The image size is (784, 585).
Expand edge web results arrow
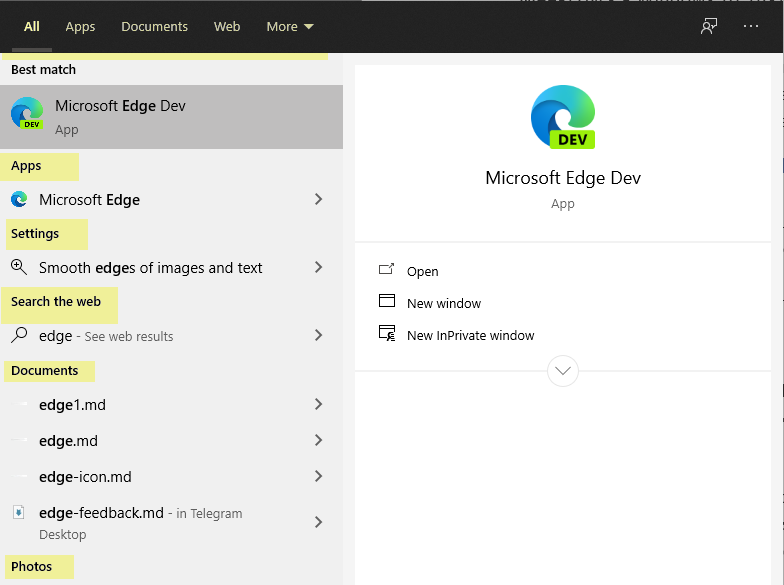coord(318,336)
